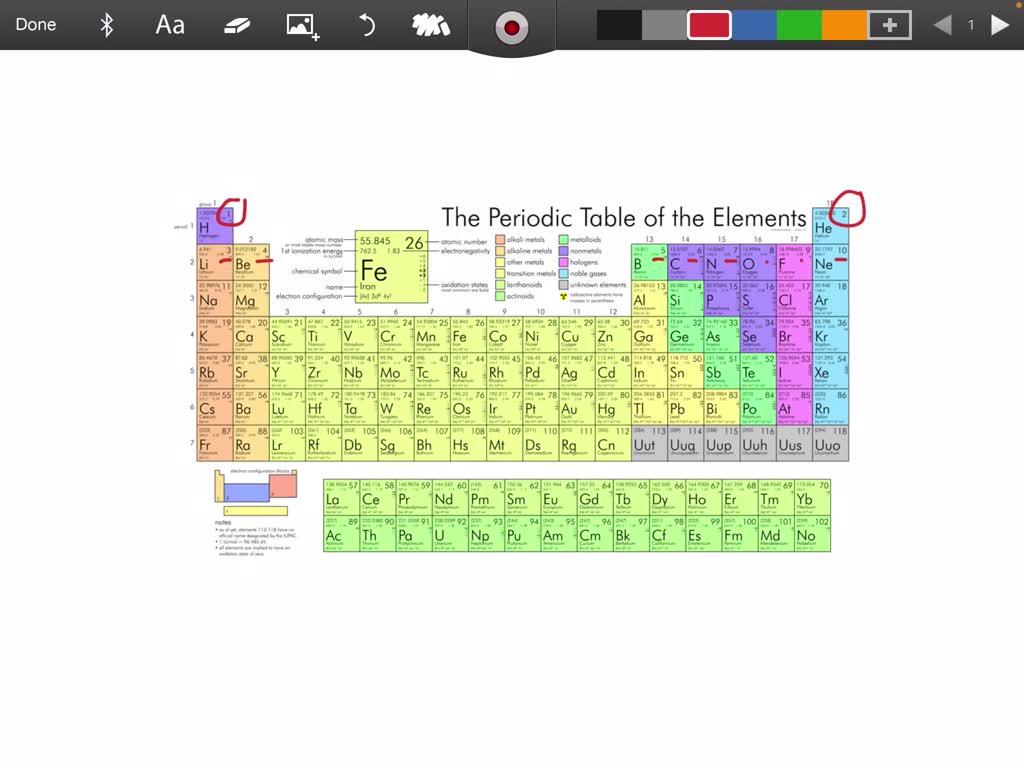
Task: Add a new color with the plus button
Action: 888,24
